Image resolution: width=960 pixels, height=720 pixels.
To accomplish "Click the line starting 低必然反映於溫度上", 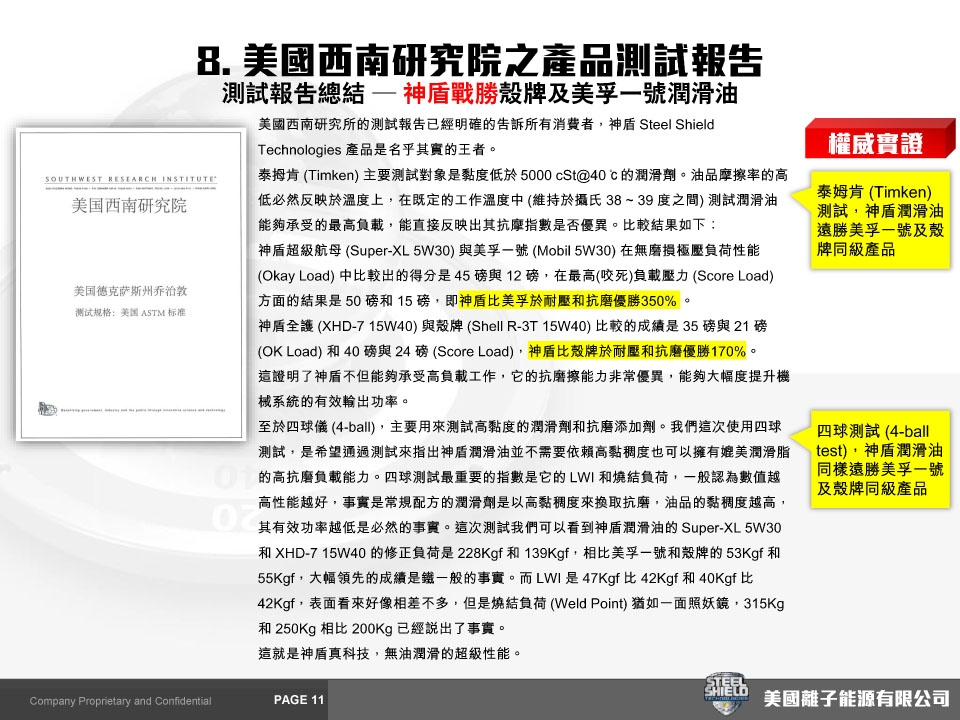I will pos(518,200).
